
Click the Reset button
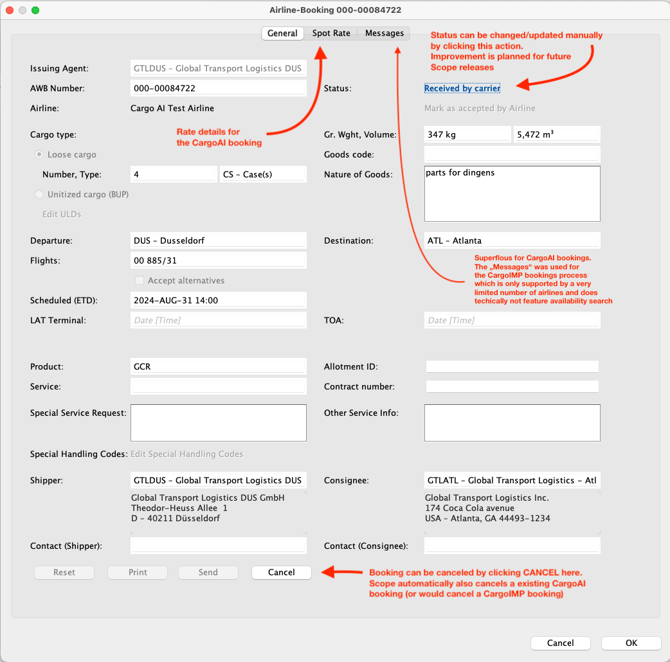coord(64,572)
